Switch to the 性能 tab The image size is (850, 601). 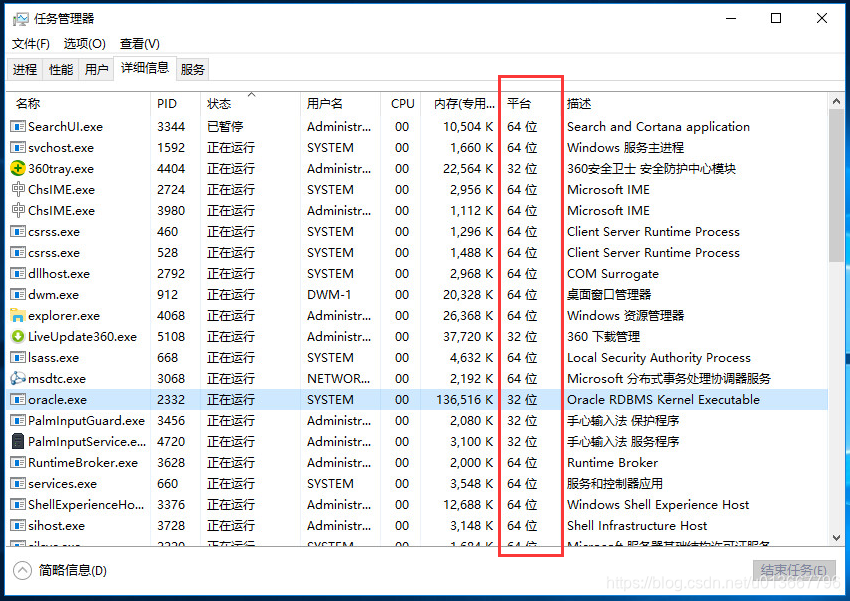click(x=61, y=69)
